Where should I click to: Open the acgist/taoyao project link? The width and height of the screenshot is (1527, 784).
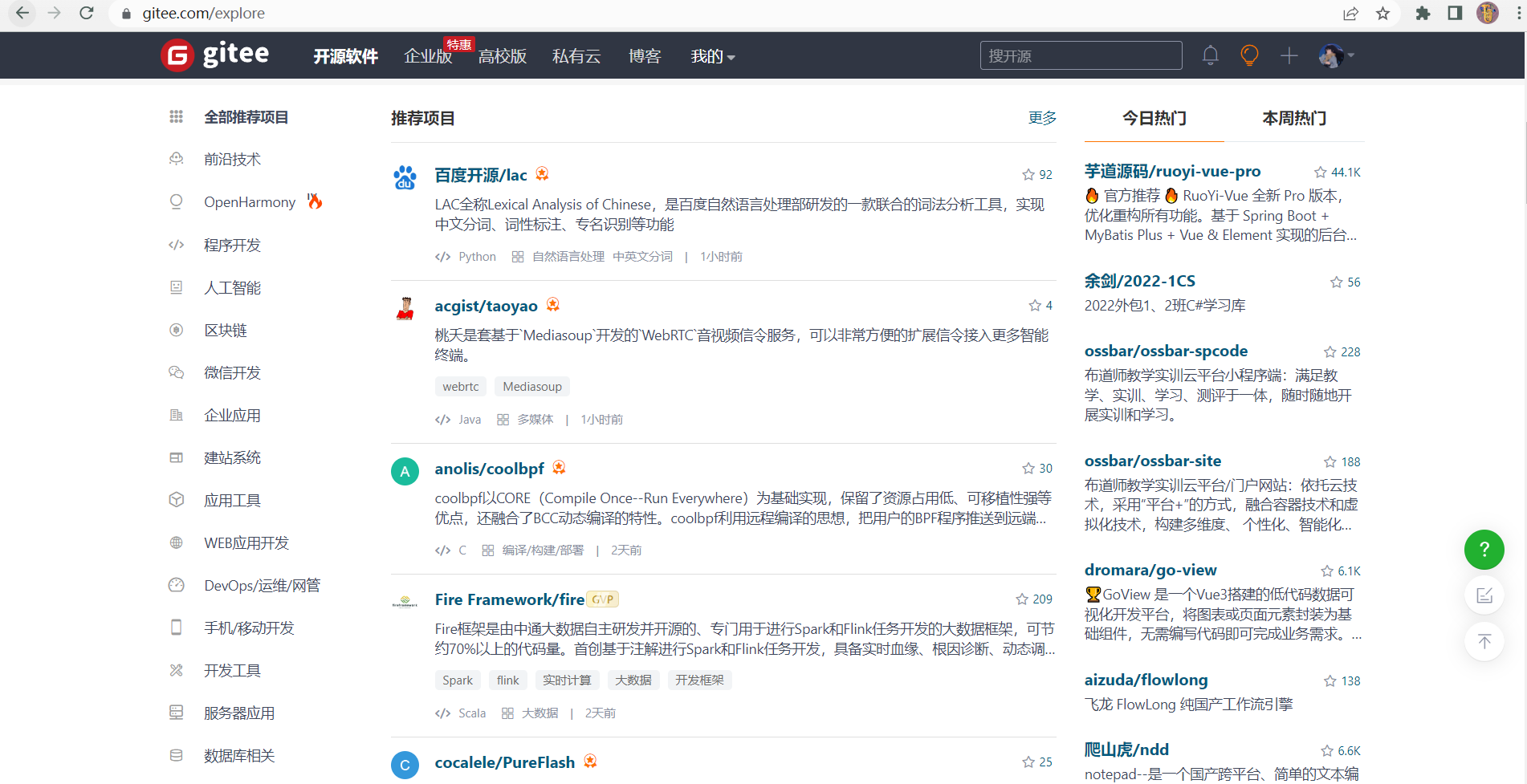(486, 306)
